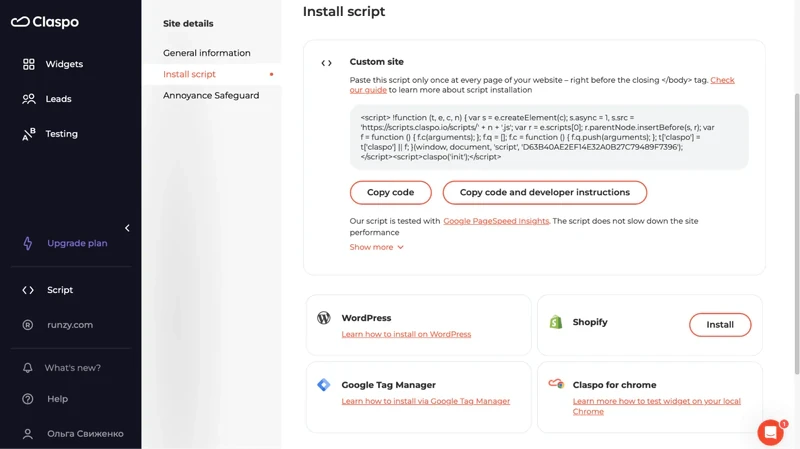This screenshot has width=800, height=449.
Task: Click the Claspo for chrome icon
Action: (556, 384)
